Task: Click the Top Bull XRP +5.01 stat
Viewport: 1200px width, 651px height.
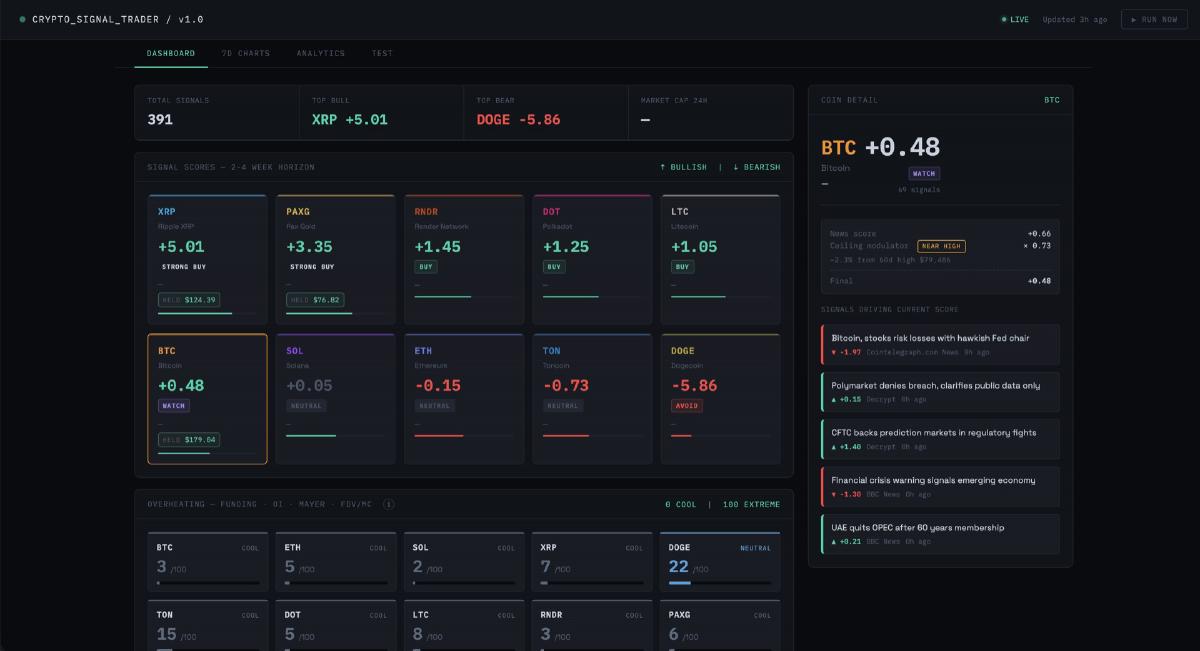Action: click(x=381, y=112)
